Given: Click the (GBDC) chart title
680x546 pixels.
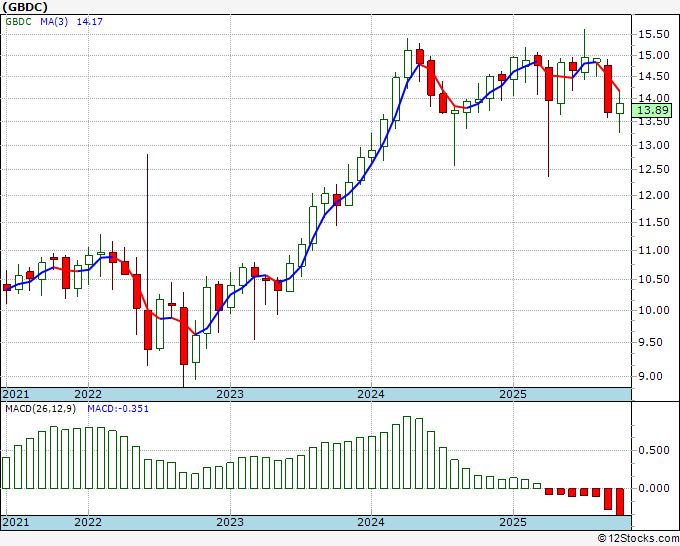Looking at the screenshot, I should (25, 7).
